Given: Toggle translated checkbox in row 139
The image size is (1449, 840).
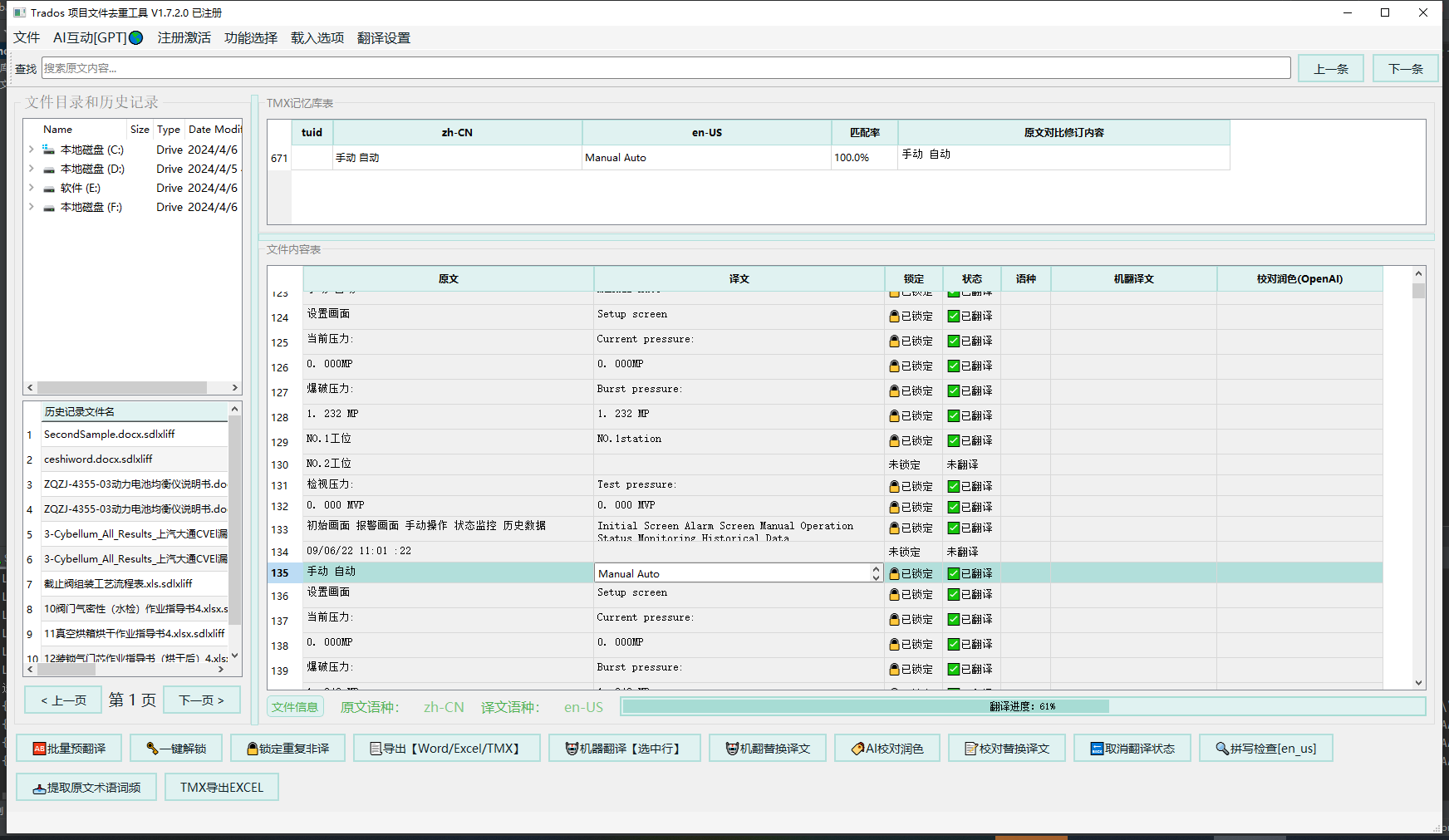Looking at the screenshot, I should (x=954, y=669).
